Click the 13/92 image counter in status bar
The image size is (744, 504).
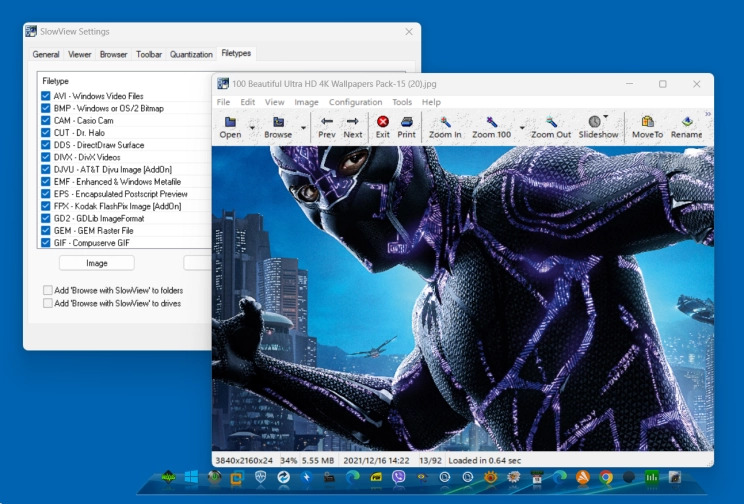tap(430, 460)
